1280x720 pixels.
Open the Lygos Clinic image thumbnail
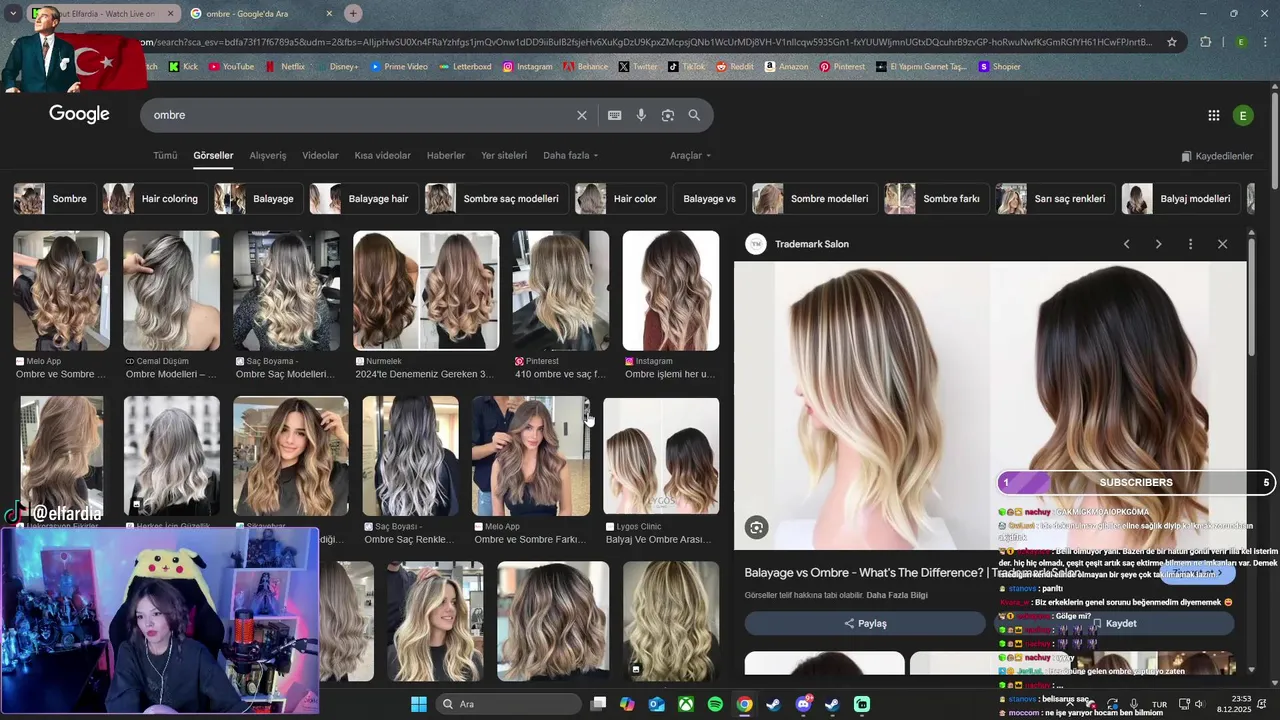(x=661, y=456)
